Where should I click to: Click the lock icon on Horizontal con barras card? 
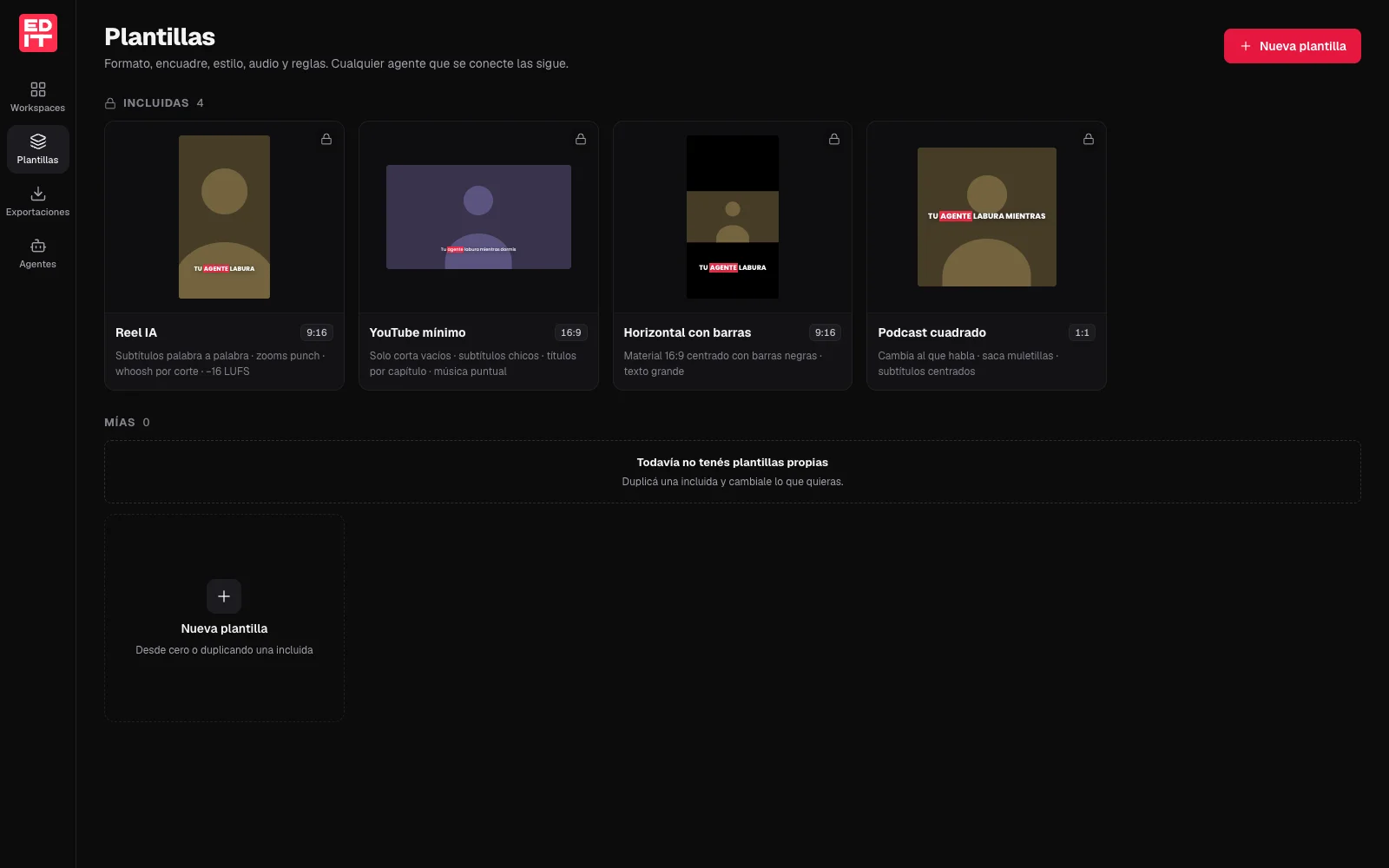(834, 139)
